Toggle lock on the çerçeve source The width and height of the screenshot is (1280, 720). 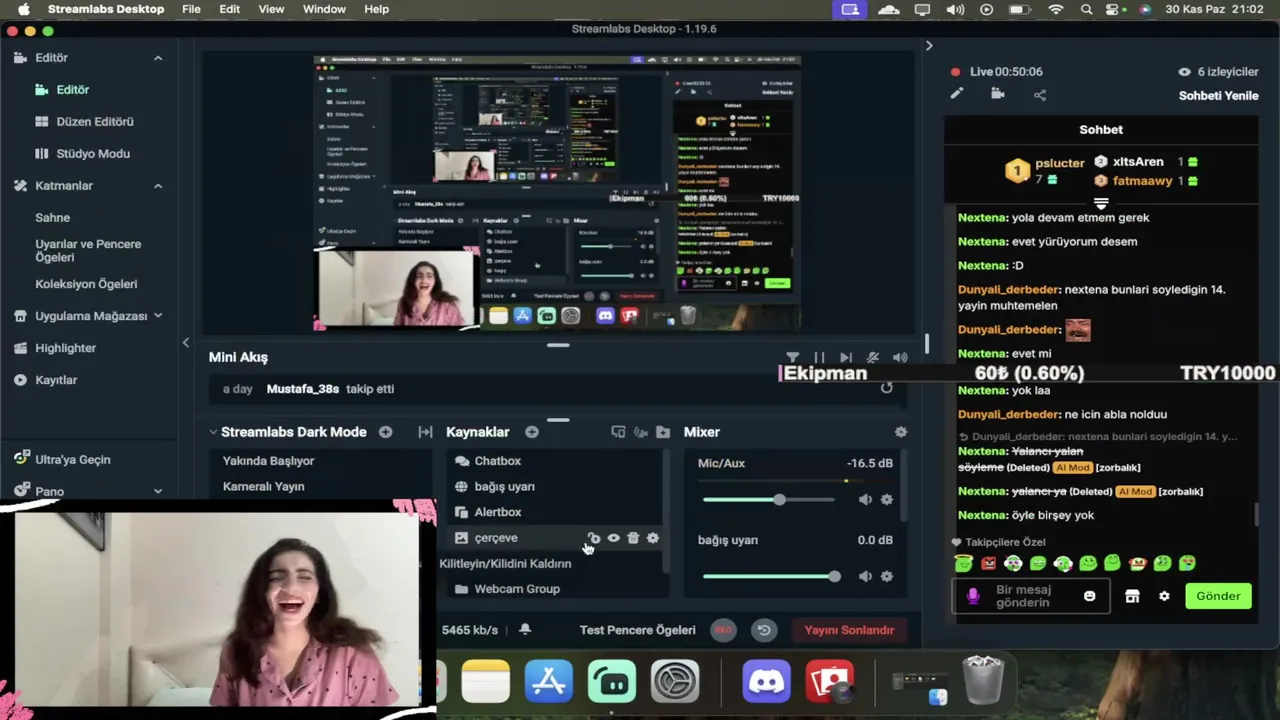tap(593, 538)
